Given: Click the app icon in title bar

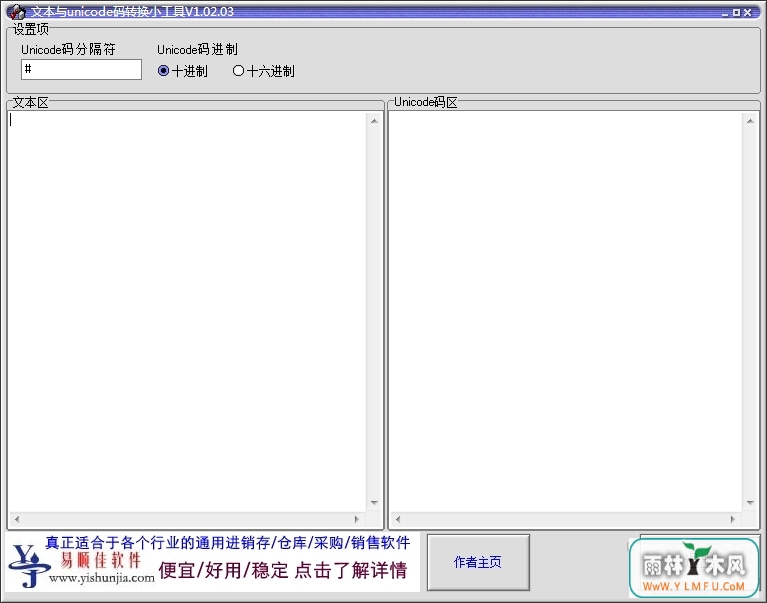Looking at the screenshot, I should 16,11.
